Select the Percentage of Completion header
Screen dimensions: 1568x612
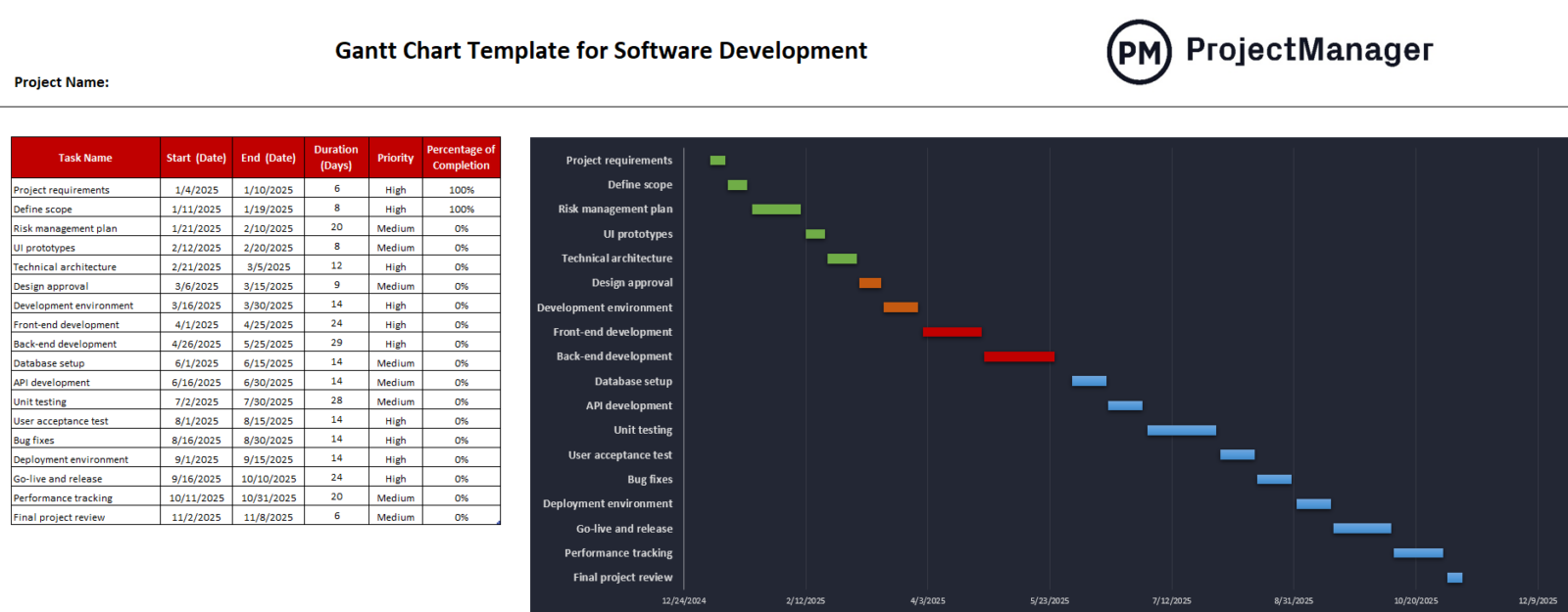[461, 158]
